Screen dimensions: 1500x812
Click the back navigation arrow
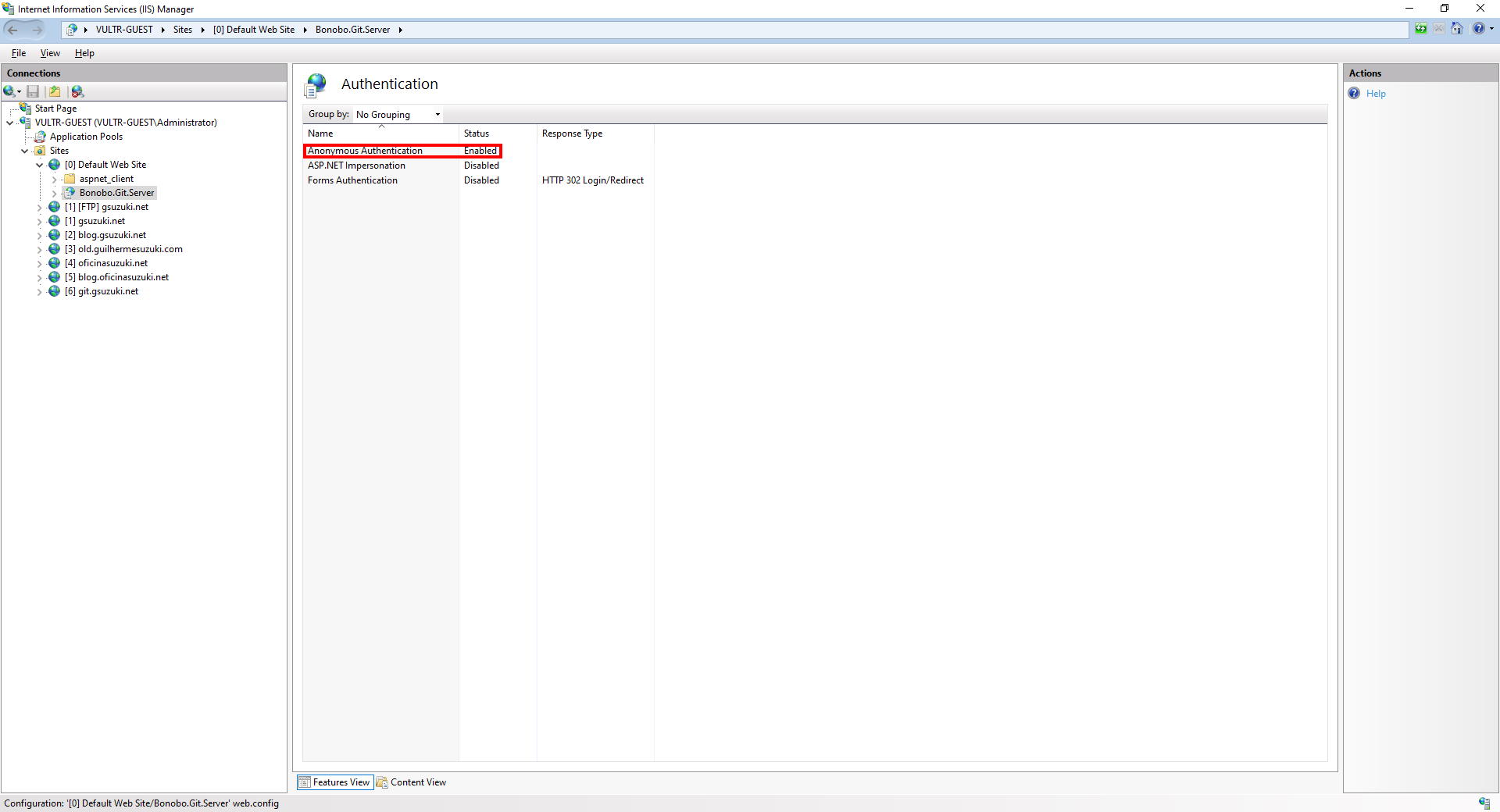pyautogui.click(x=12, y=29)
